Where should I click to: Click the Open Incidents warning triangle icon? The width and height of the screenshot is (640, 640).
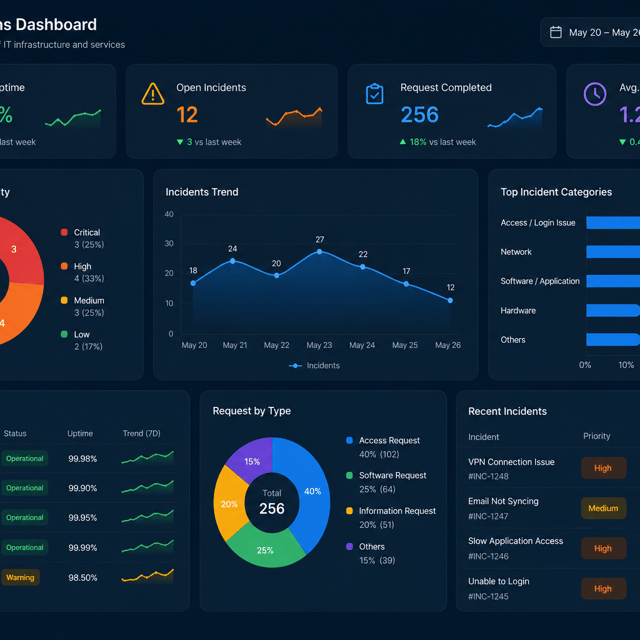[x=153, y=94]
